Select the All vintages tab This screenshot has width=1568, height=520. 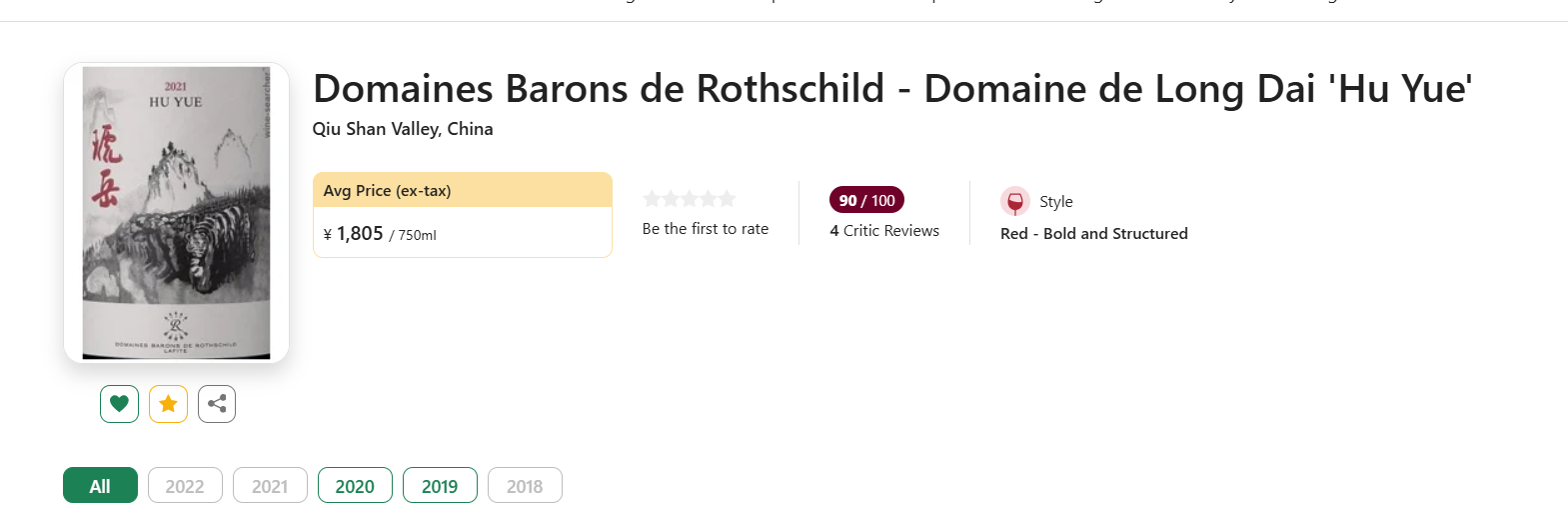click(100, 485)
